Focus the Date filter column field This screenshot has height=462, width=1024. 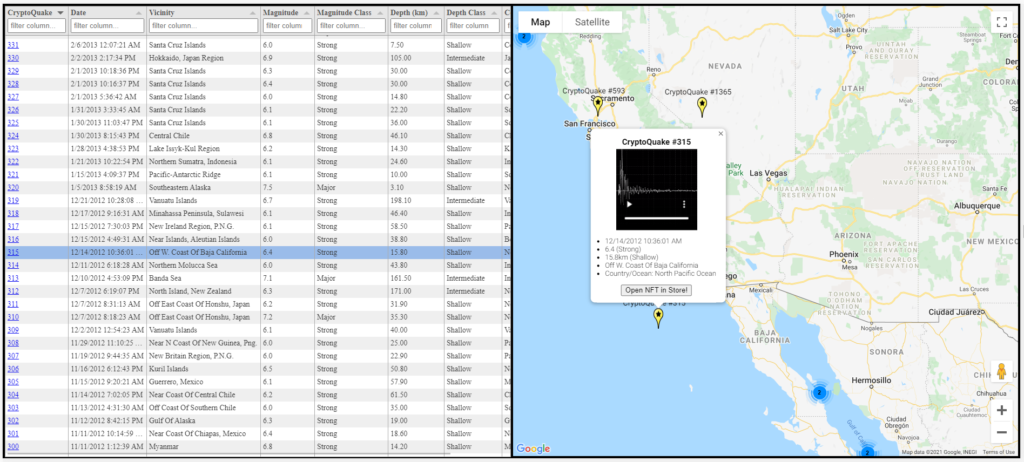(107, 25)
